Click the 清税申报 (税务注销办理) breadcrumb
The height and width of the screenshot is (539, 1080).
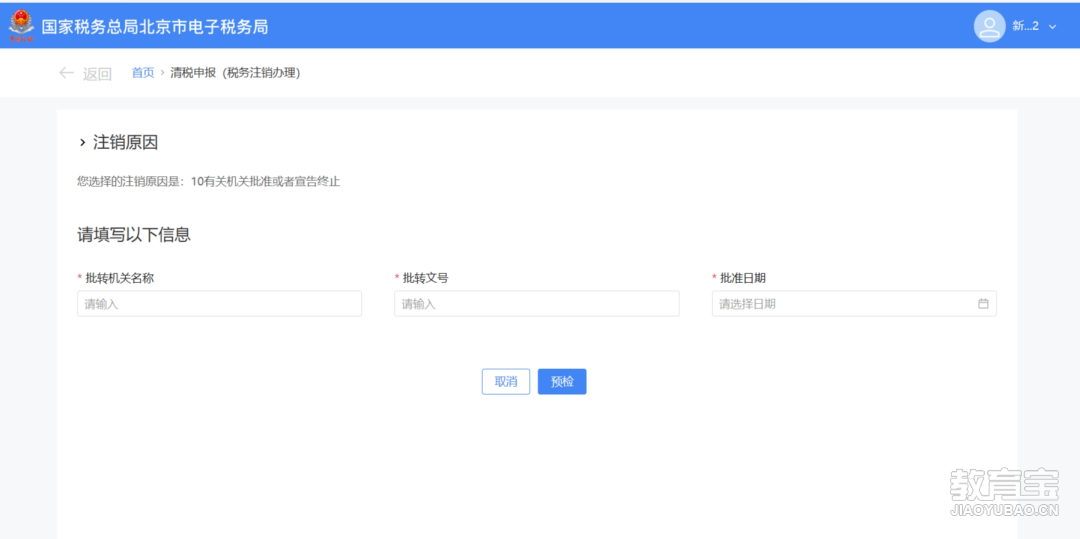[235, 73]
